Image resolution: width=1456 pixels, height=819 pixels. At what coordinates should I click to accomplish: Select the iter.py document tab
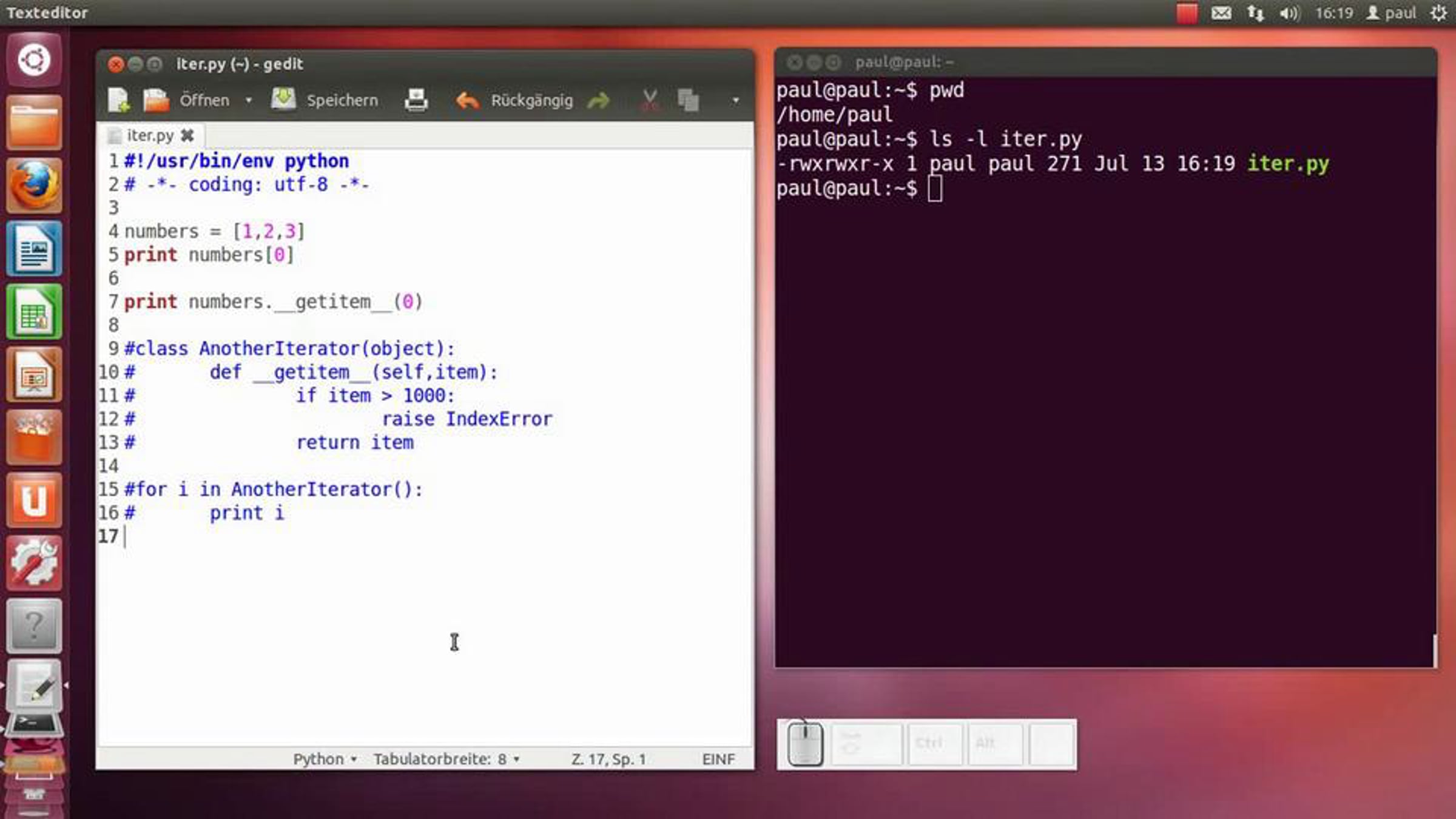(x=149, y=135)
